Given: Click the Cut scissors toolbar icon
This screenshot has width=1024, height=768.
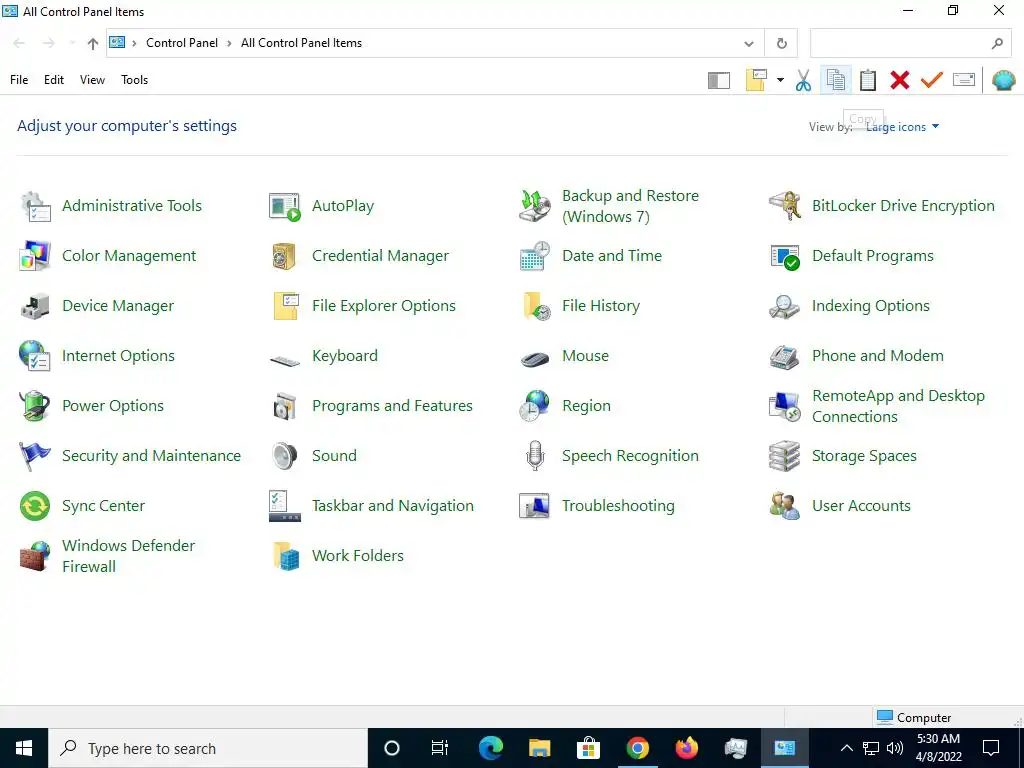Looking at the screenshot, I should point(803,80).
